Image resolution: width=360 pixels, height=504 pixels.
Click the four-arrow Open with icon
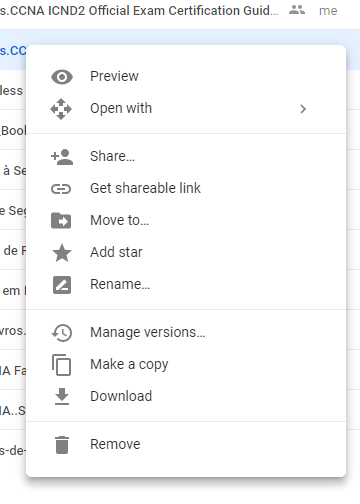coord(61,109)
